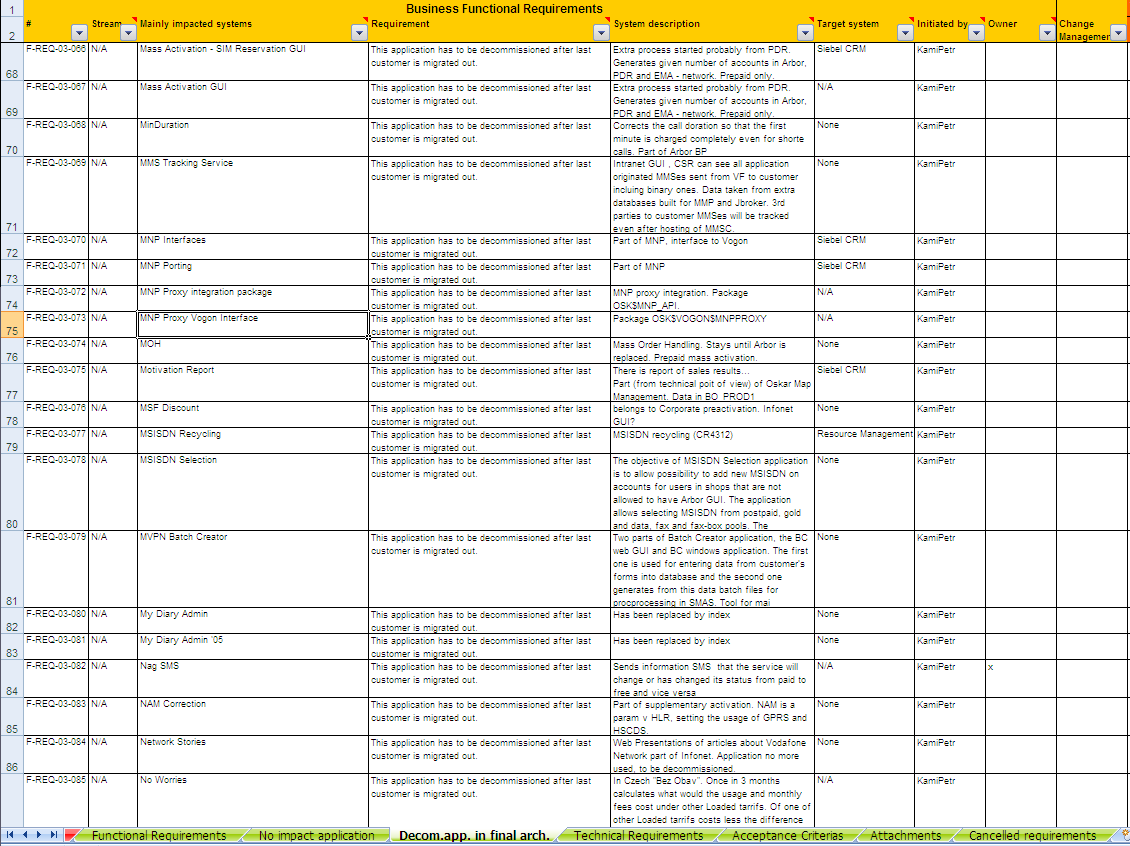Select the MinDuration cell
The width and height of the screenshot is (1130, 846).
[x=252, y=138]
